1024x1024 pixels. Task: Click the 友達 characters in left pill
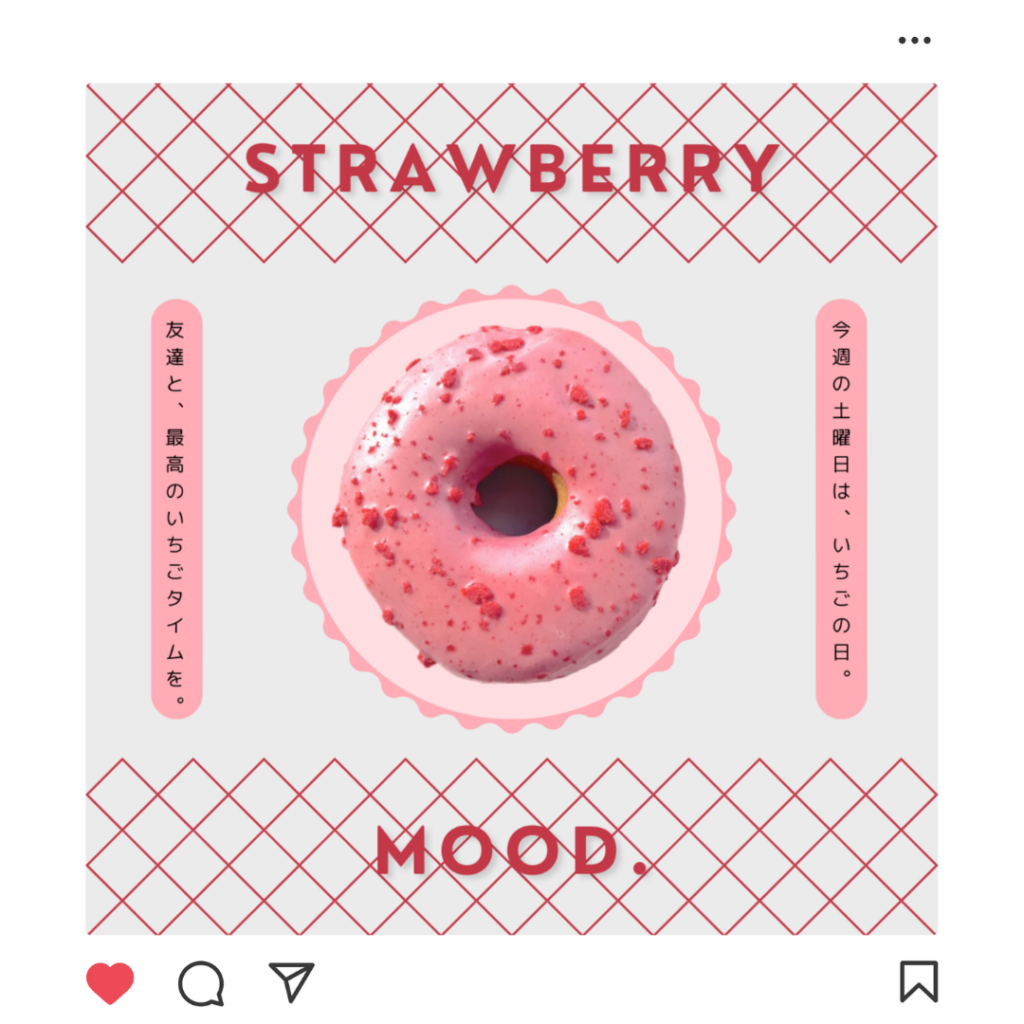point(175,344)
